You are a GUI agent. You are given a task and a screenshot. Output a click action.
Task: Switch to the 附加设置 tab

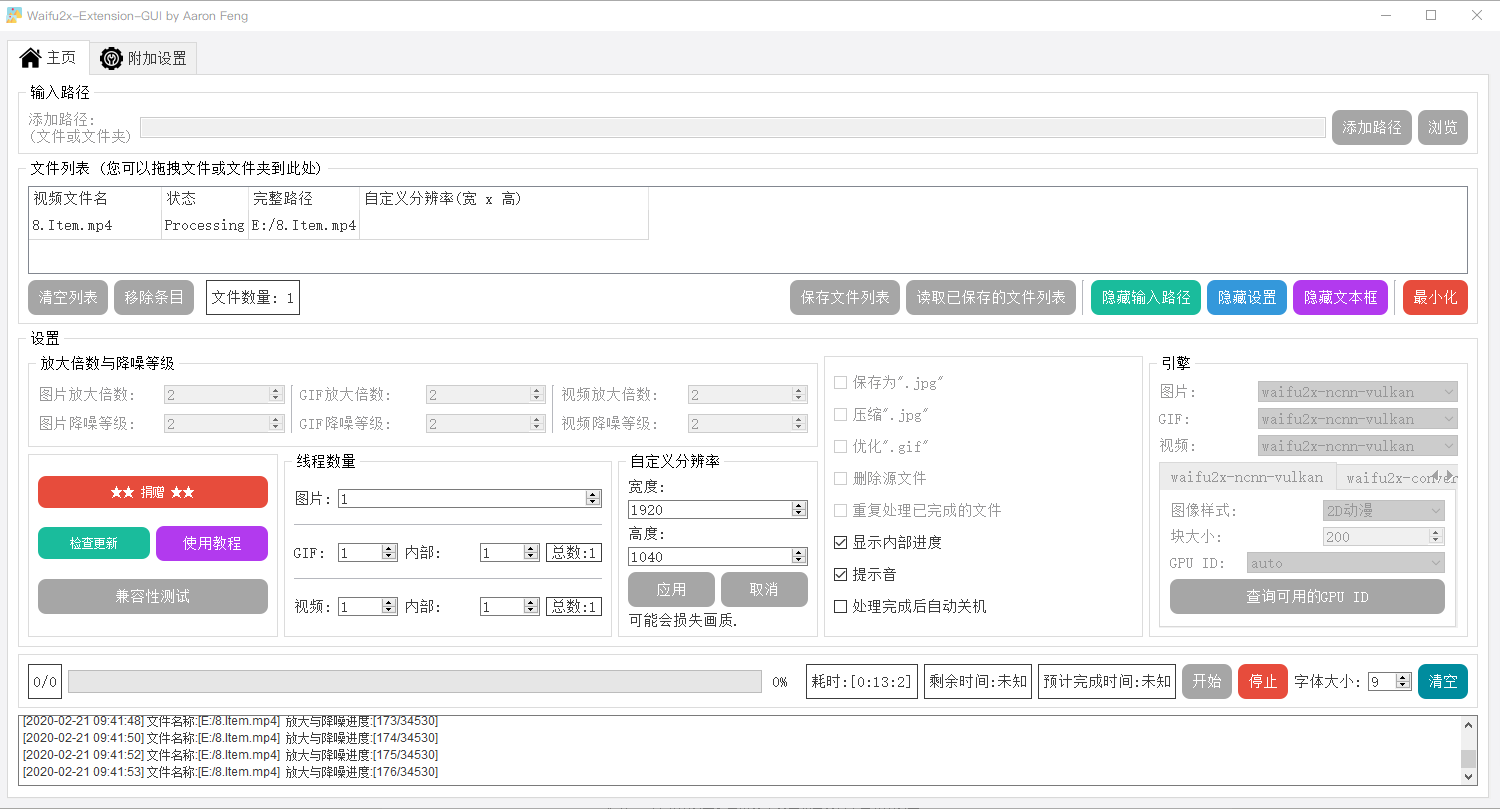[x=144, y=58]
